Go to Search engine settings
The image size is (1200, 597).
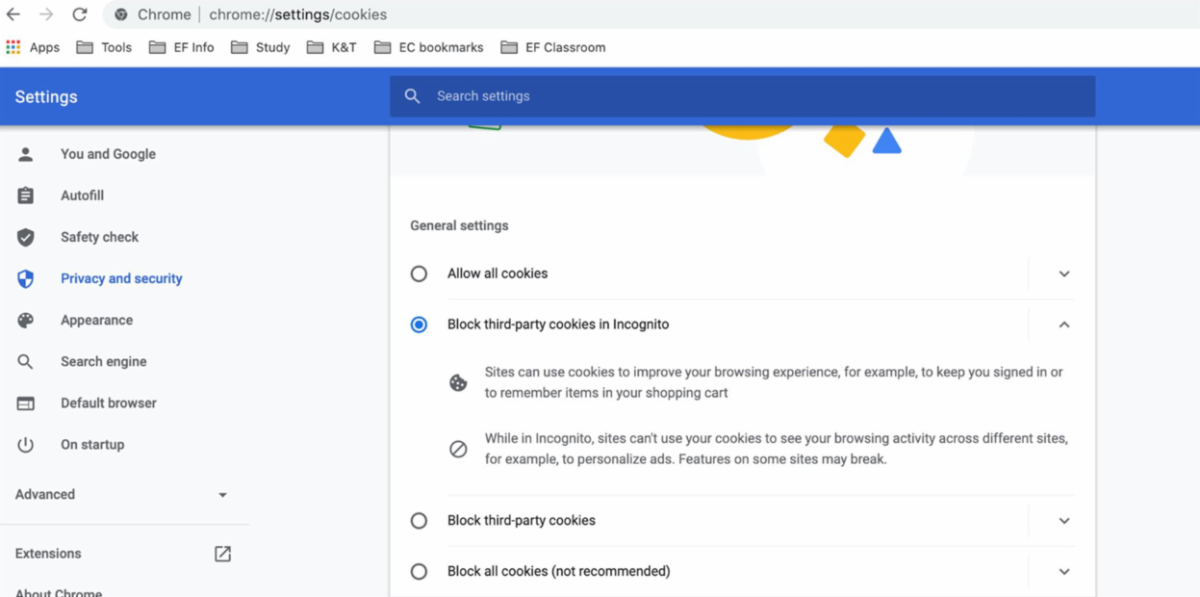[103, 362]
